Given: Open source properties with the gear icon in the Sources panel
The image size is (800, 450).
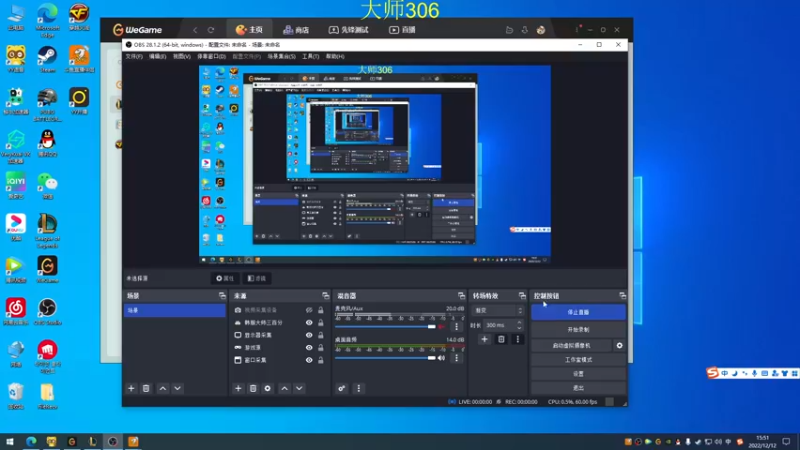Looking at the screenshot, I should (267, 388).
